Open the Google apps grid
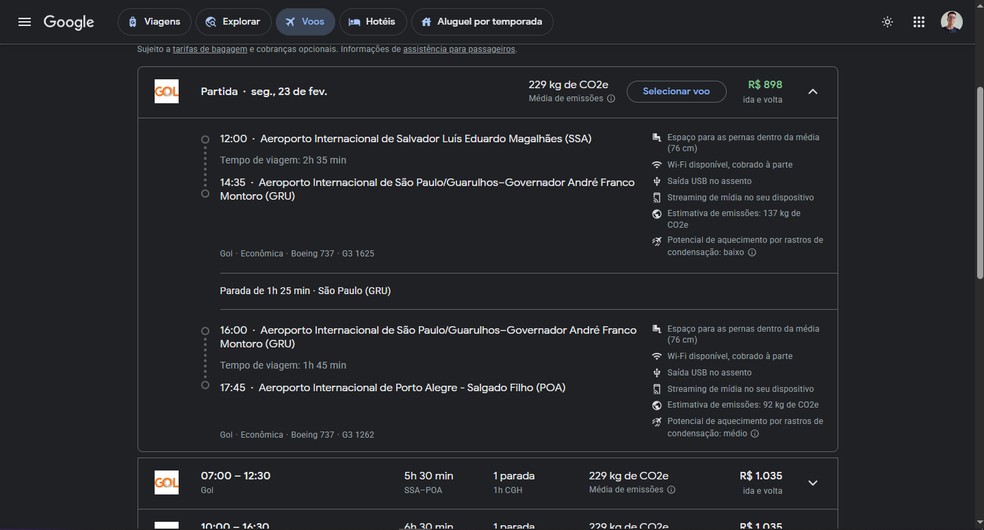This screenshot has width=984, height=530. [x=918, y=22]
